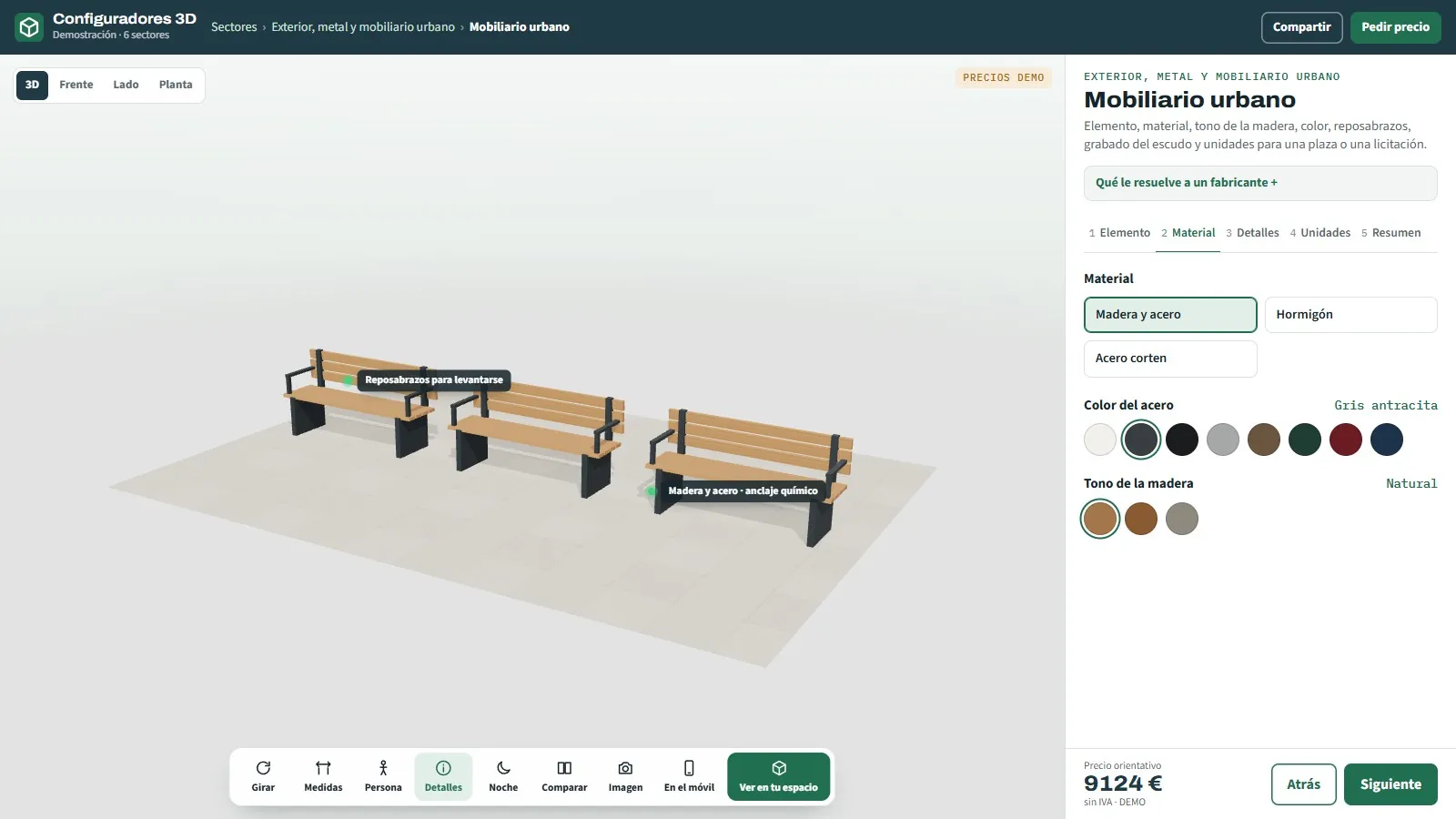
Task: Go to step 5 Resumen tab
Action: (x=1391, y=233)
